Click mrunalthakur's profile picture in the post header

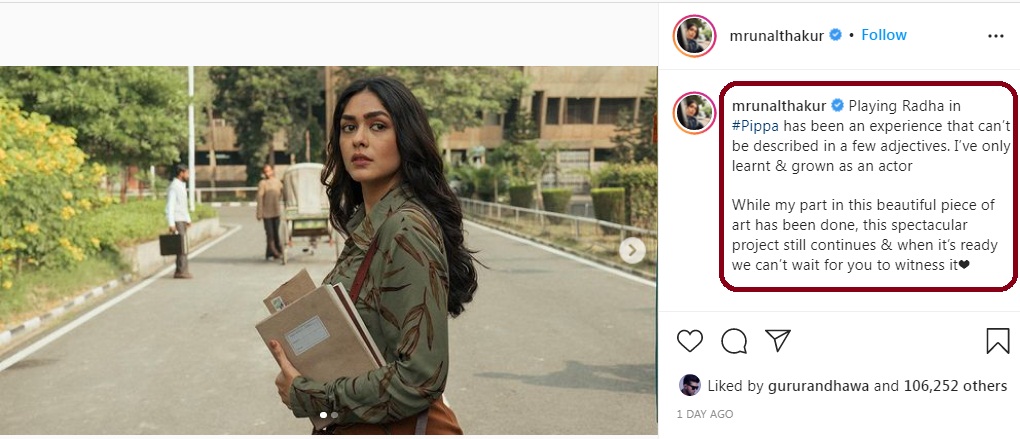[x=694, y=36]
